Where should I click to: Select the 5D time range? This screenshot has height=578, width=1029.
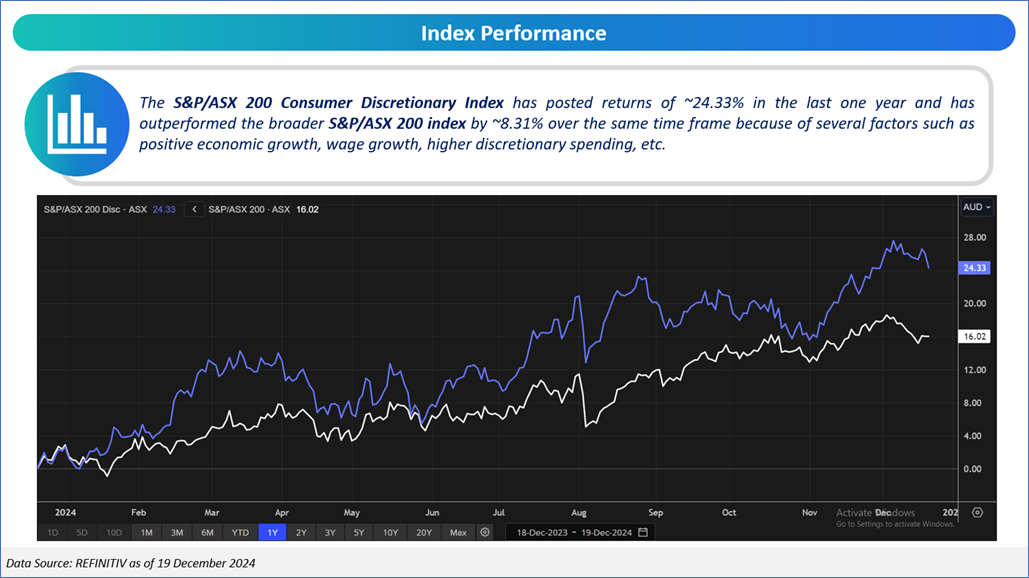click(81, 533)
